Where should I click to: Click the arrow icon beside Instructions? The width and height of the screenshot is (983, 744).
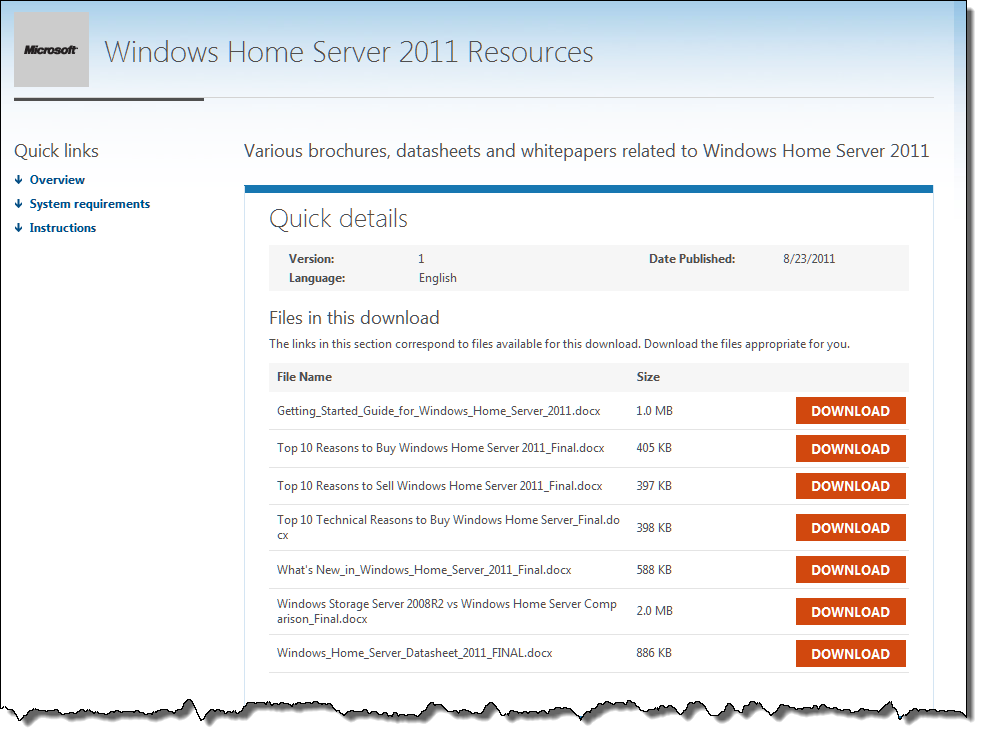[x=19, y=228]
